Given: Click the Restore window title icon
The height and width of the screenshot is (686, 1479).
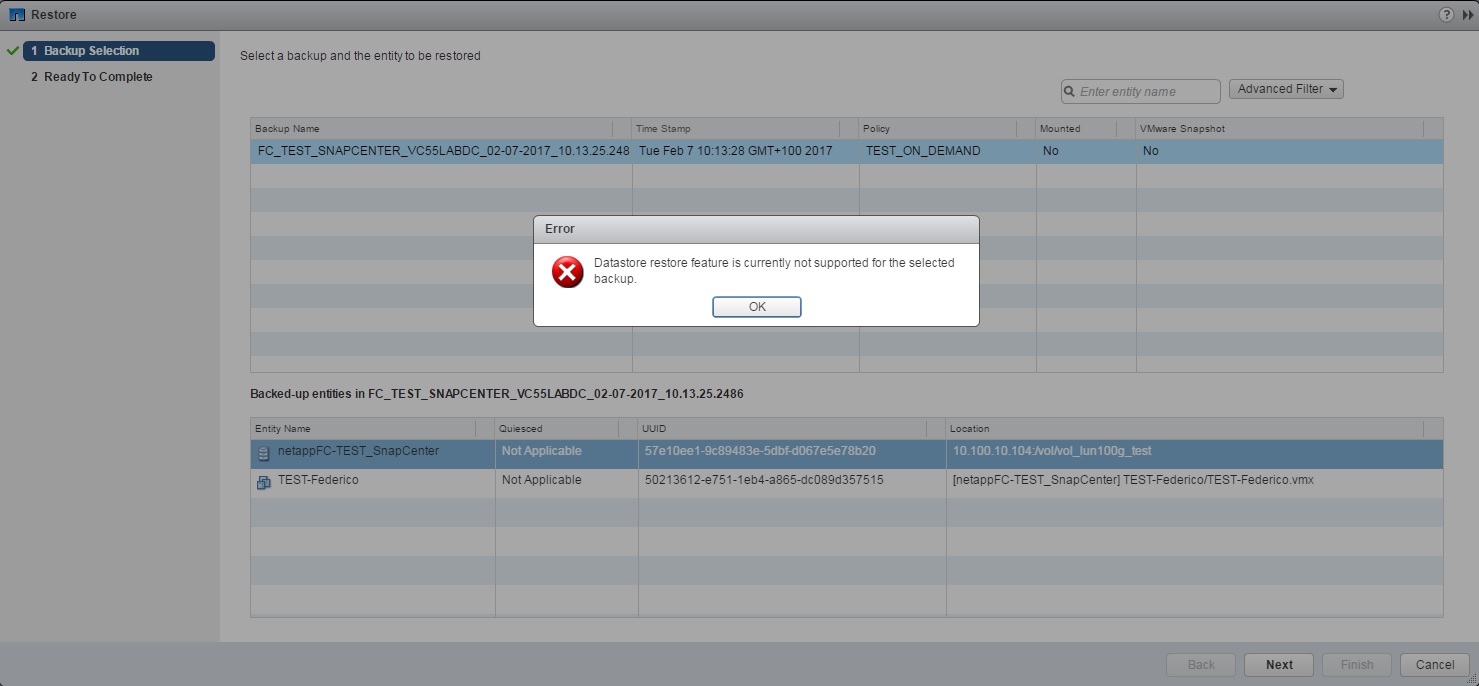Looking at the screenshot, I should coord(16,15).
